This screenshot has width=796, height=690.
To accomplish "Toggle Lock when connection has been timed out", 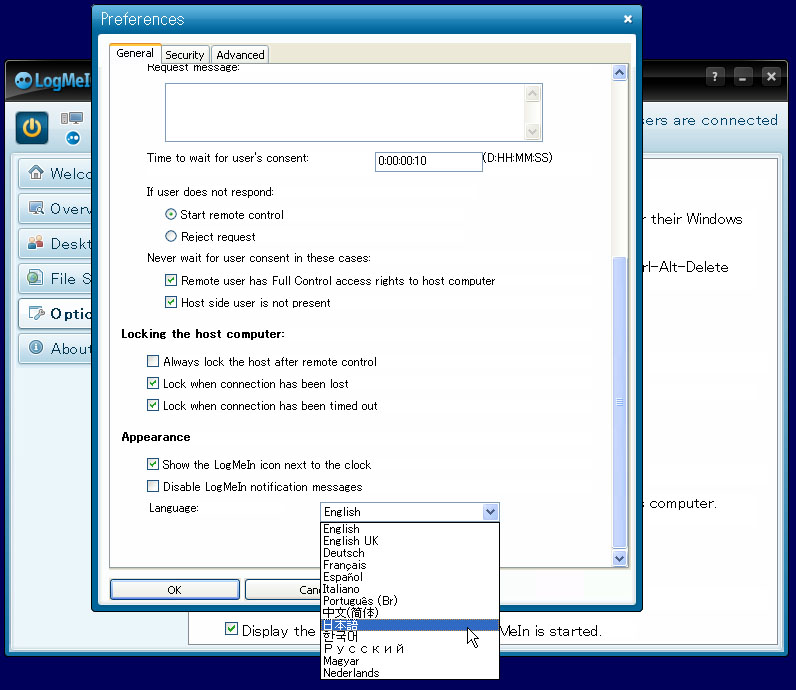I will pos(153,405).
